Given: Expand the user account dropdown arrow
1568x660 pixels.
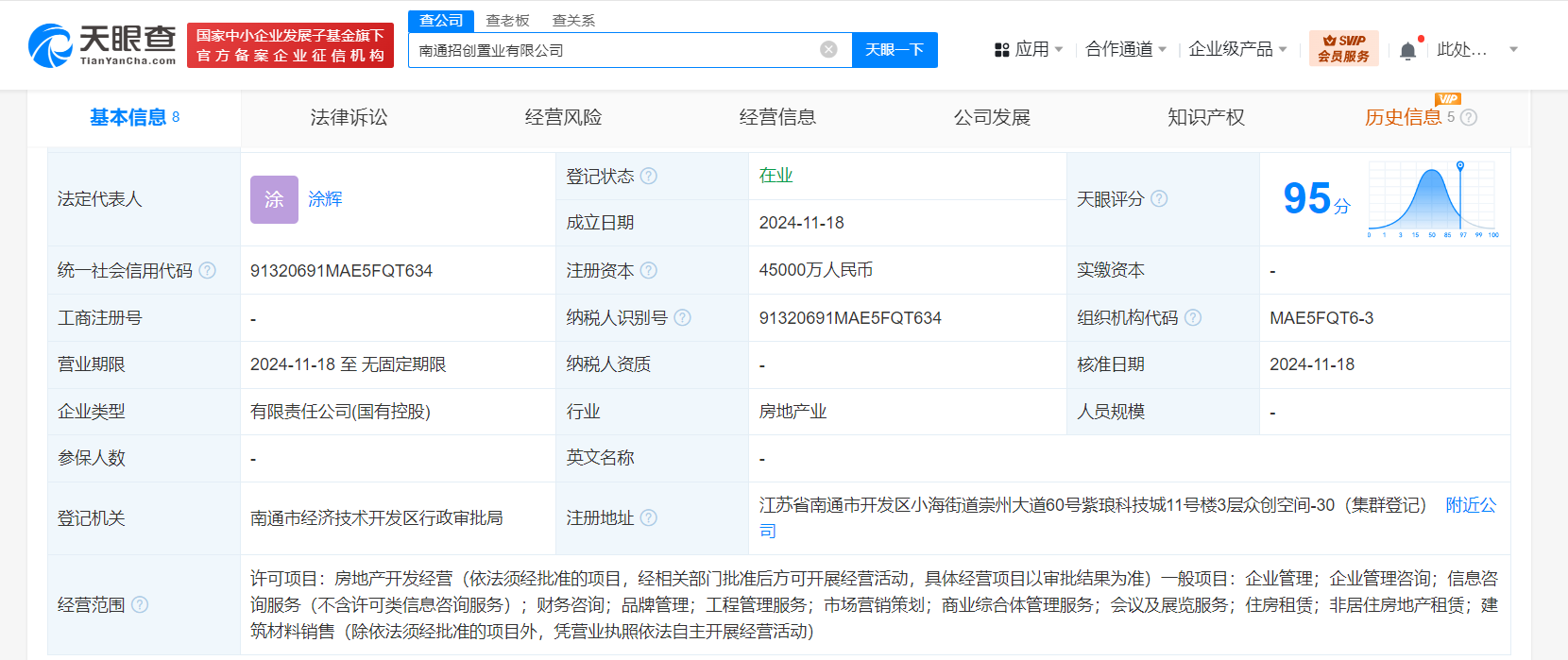Looking at the screenshot, I should point(1513,50).
